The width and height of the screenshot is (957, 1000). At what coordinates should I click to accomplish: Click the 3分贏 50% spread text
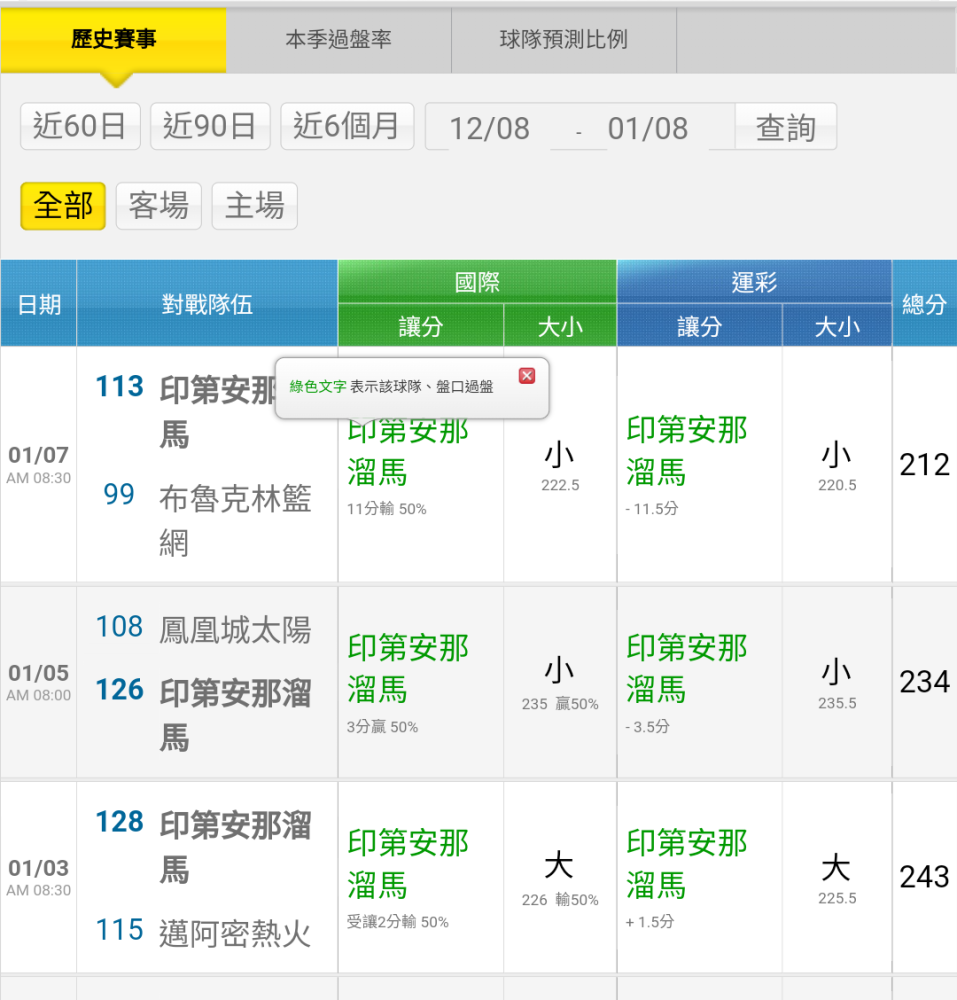[x=383, y=727]
